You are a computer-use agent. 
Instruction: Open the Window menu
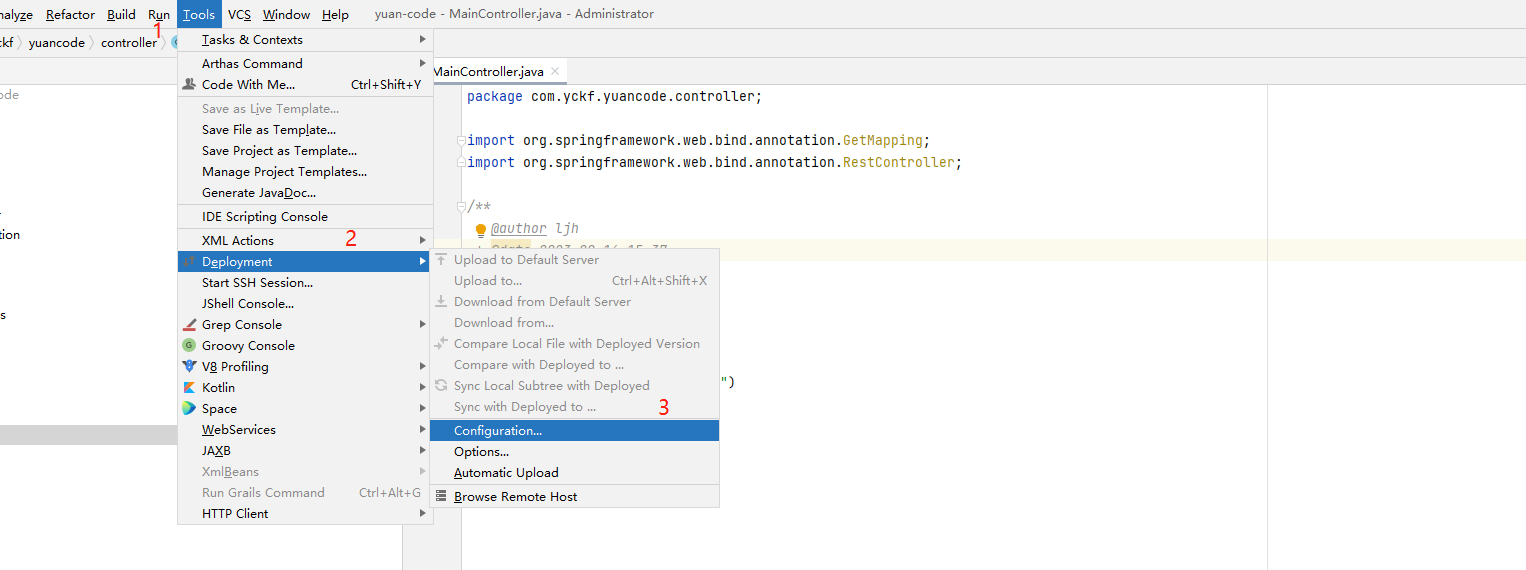(x=286, y=15)
